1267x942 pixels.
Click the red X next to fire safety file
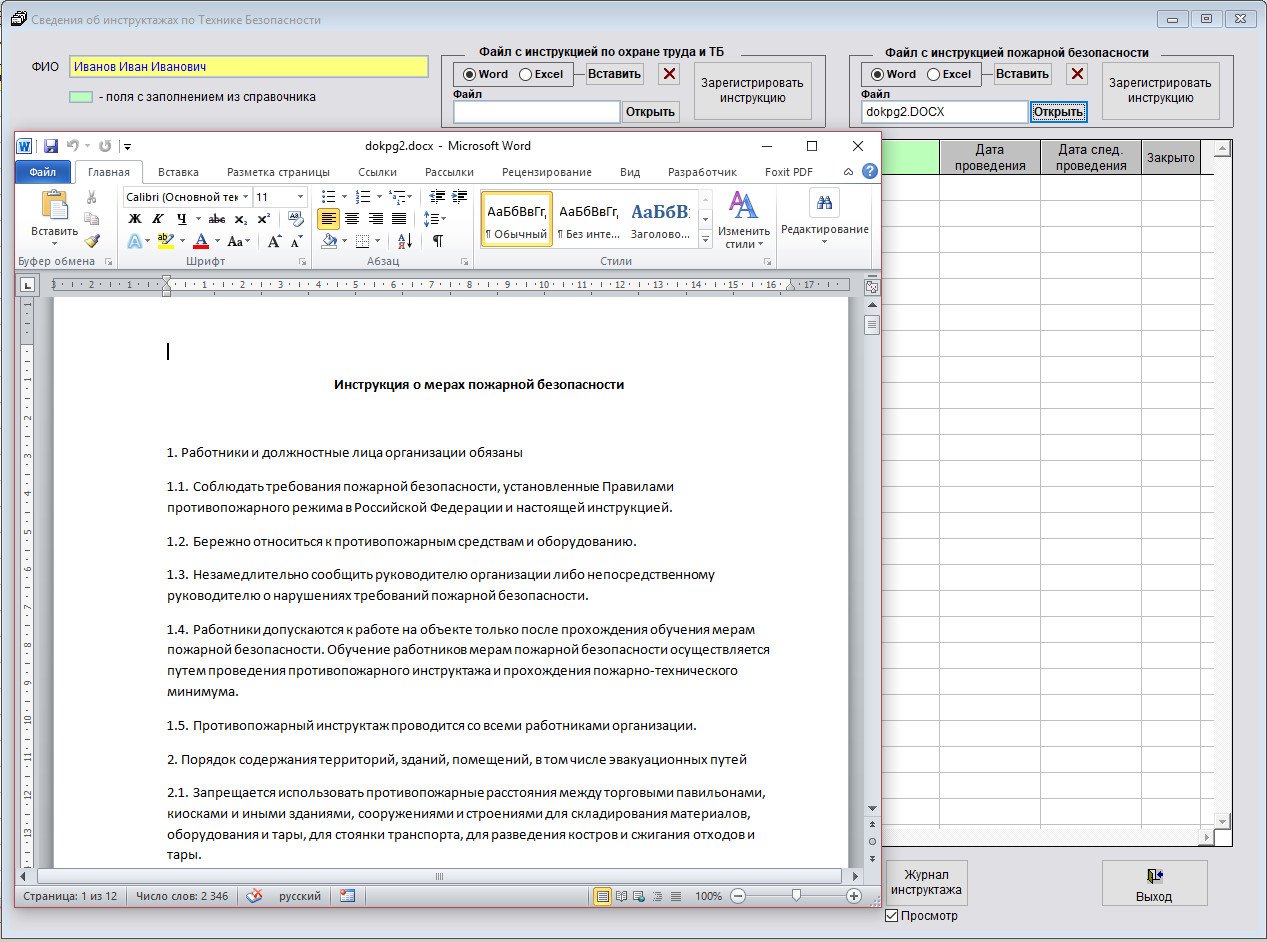click(1077, 74)
